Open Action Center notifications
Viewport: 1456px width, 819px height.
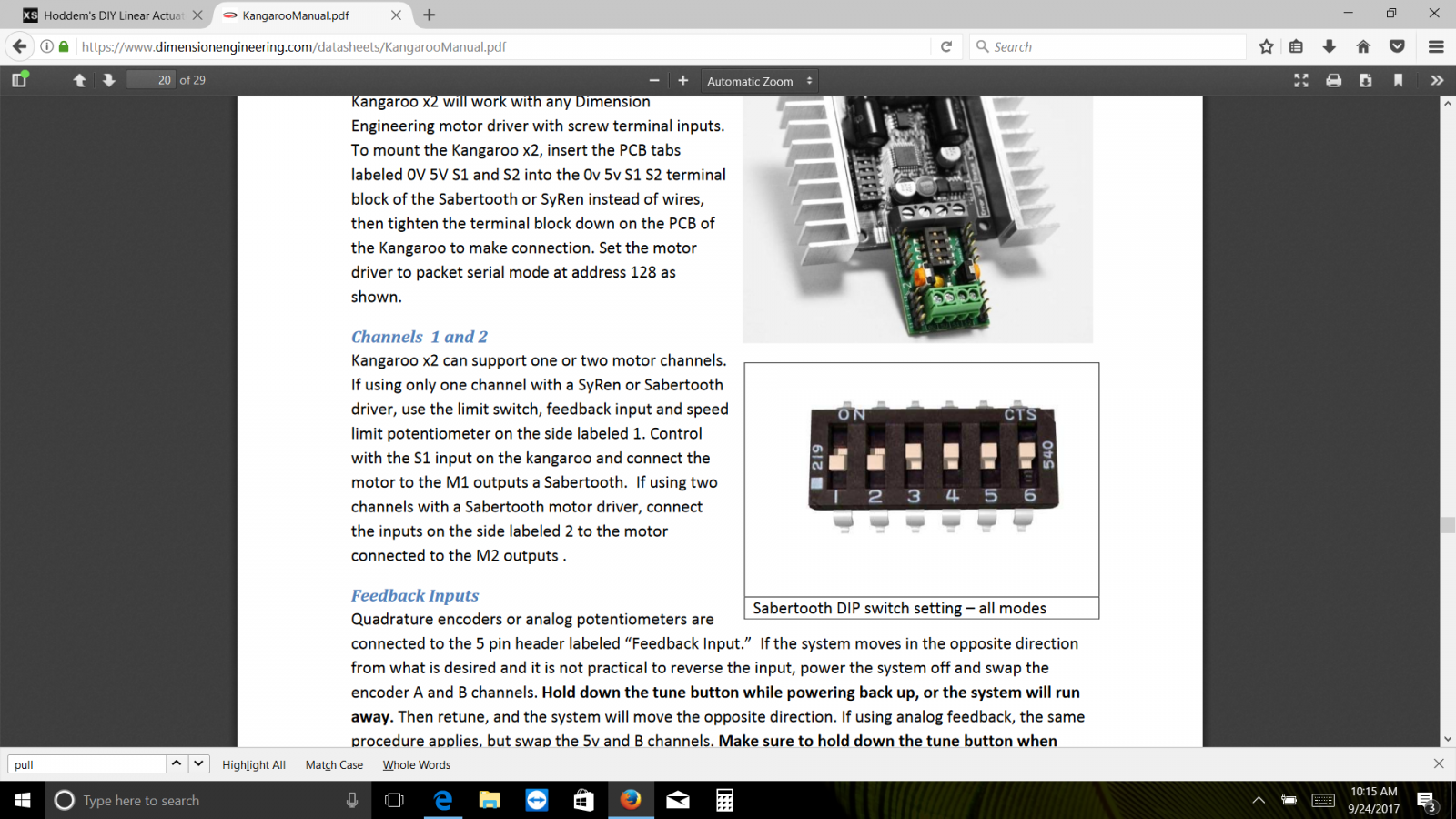click(1427, 801)
